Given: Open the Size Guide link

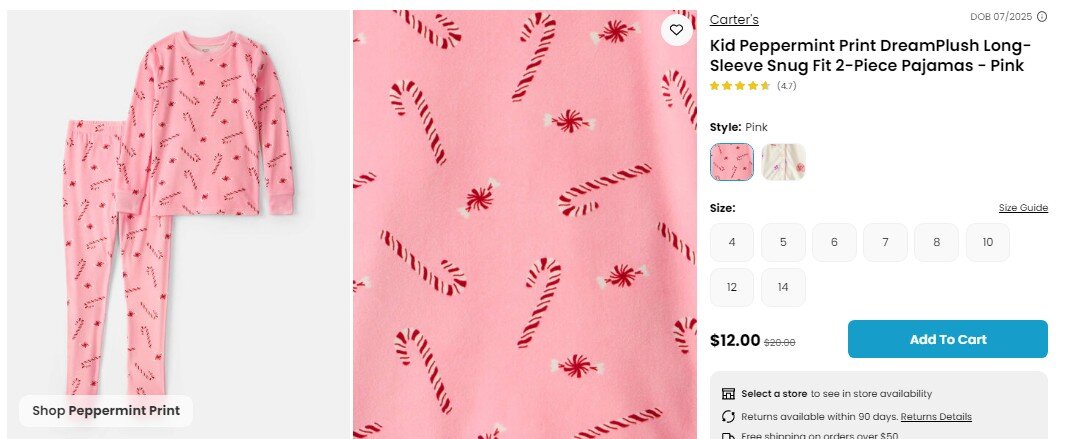Looking at the screenshot, I should click(1023, 208).
